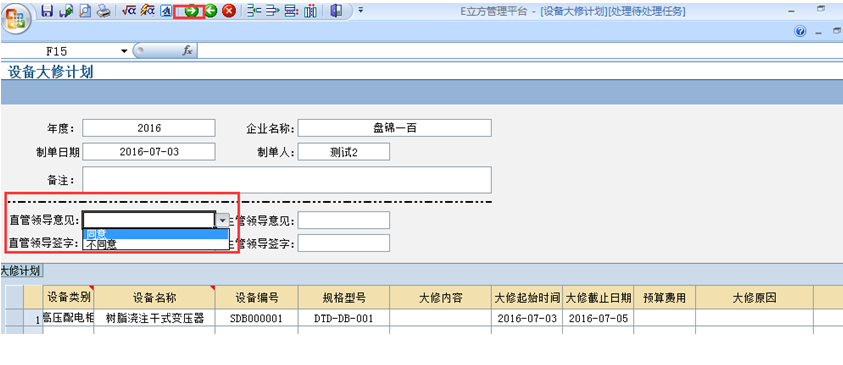Viewport: 843px width, 365px height.
Task: Click the exit door icon in toolbar
Action: (336, 11)
